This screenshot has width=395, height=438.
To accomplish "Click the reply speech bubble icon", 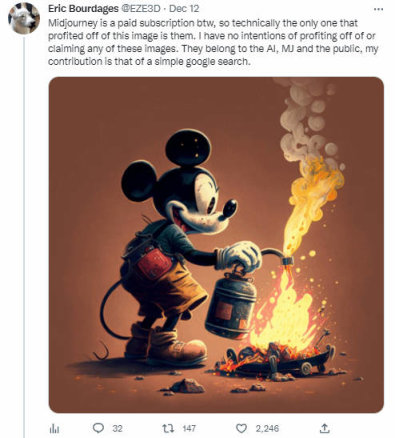I will pos(98,428).
